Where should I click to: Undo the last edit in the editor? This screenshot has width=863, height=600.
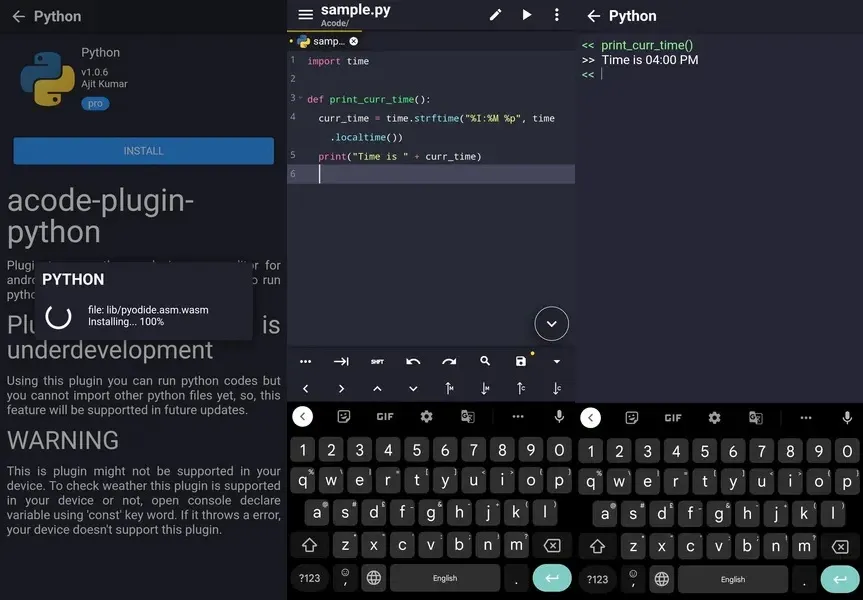413,362
